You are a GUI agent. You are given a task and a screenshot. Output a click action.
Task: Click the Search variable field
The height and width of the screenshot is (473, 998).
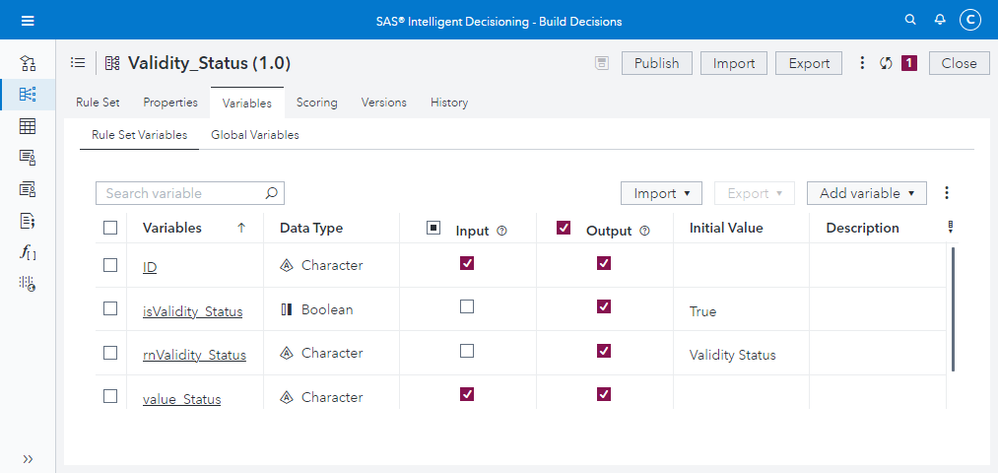182,193
